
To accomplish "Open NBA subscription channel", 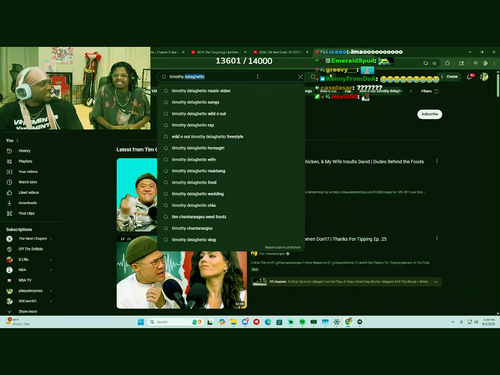I will tap(29, 270).
